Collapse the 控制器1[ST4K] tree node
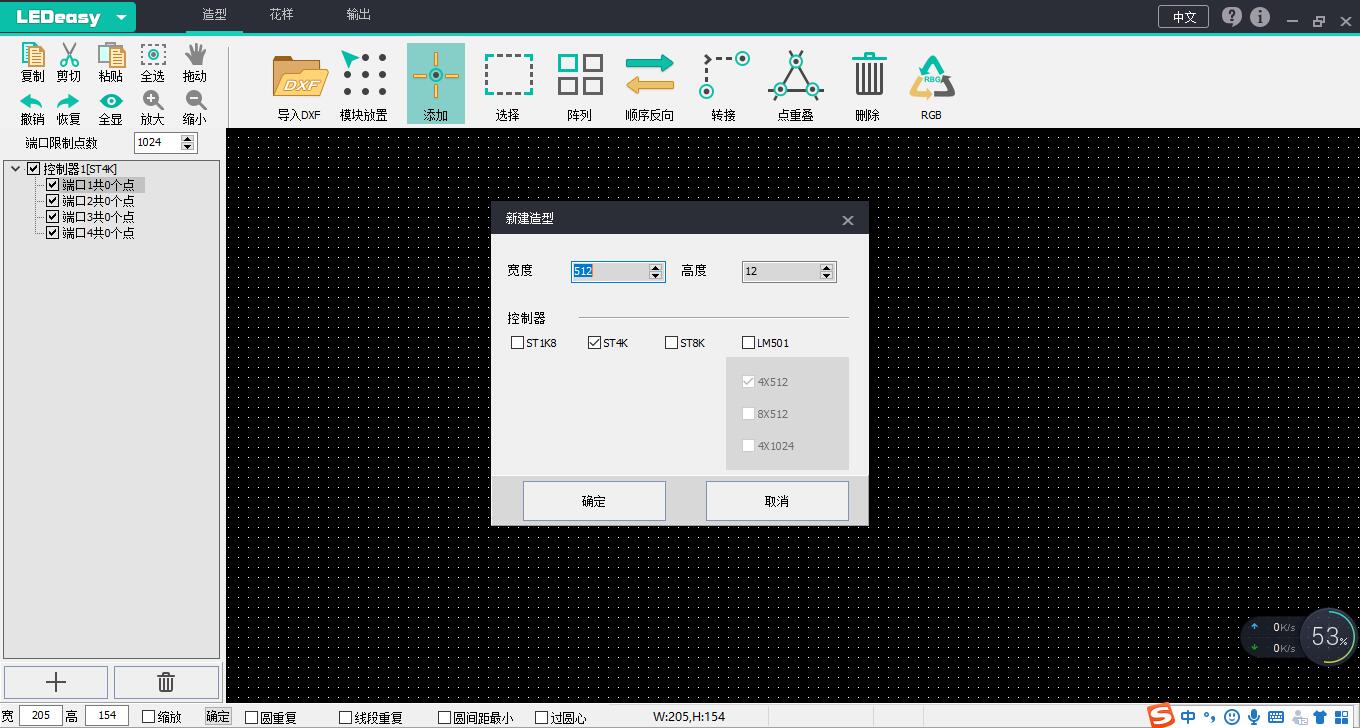This screenshot has width=1360, height=728. [15, 169]
